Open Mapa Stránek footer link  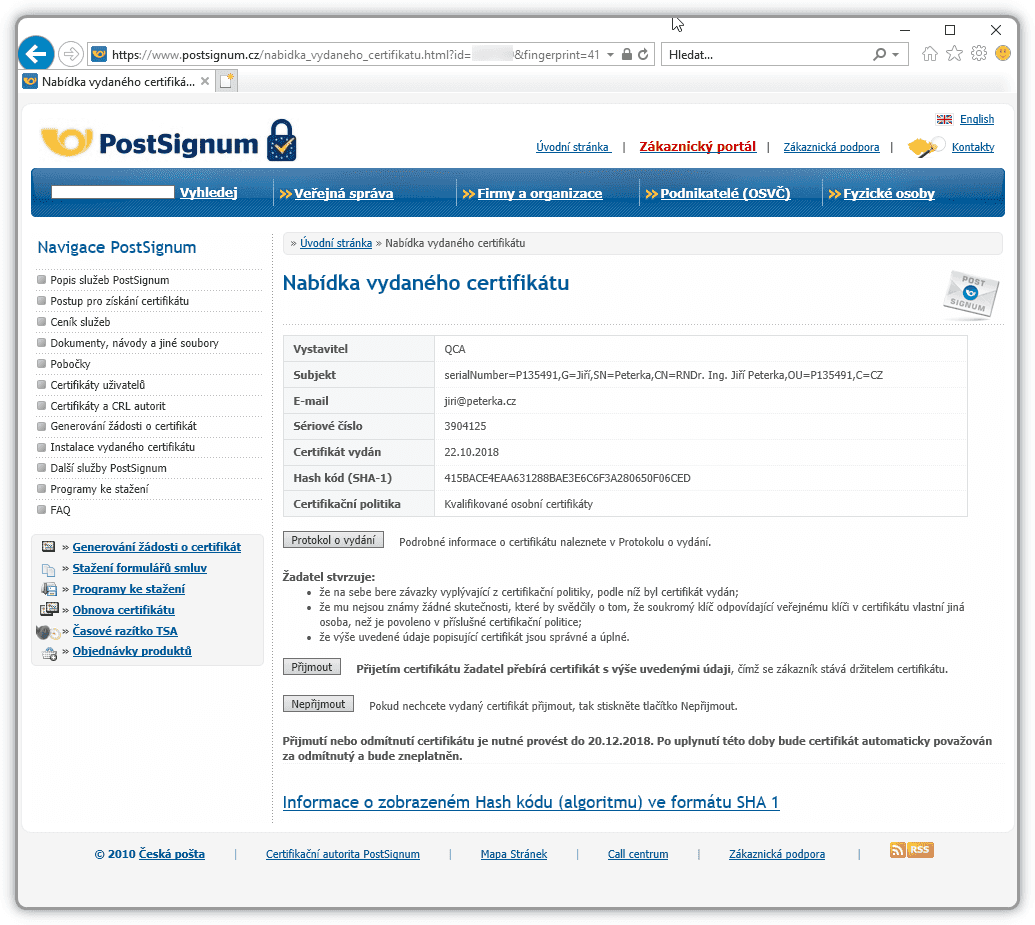pos(514,854)
